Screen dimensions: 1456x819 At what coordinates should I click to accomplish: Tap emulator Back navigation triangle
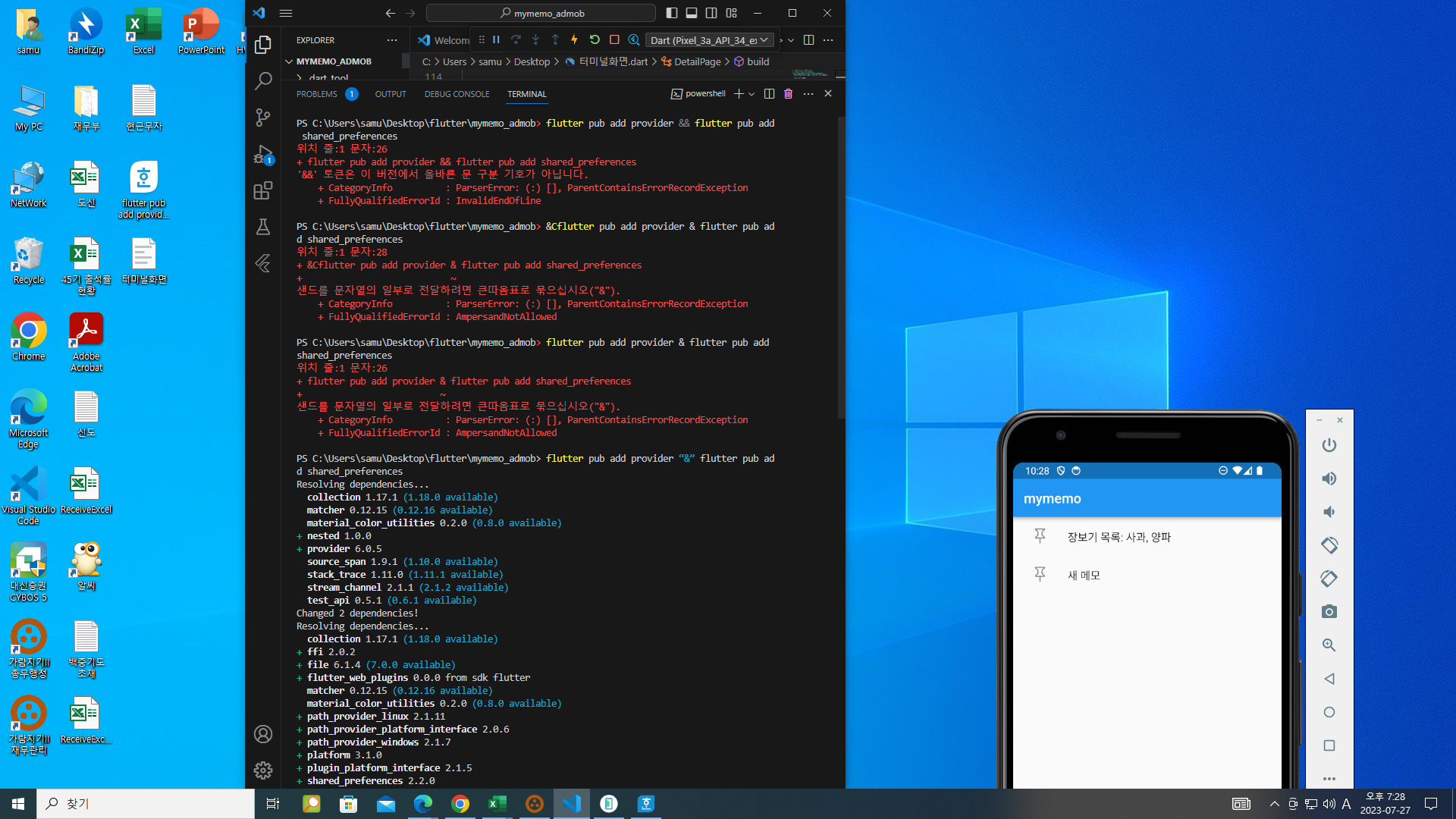point(1329,679)
